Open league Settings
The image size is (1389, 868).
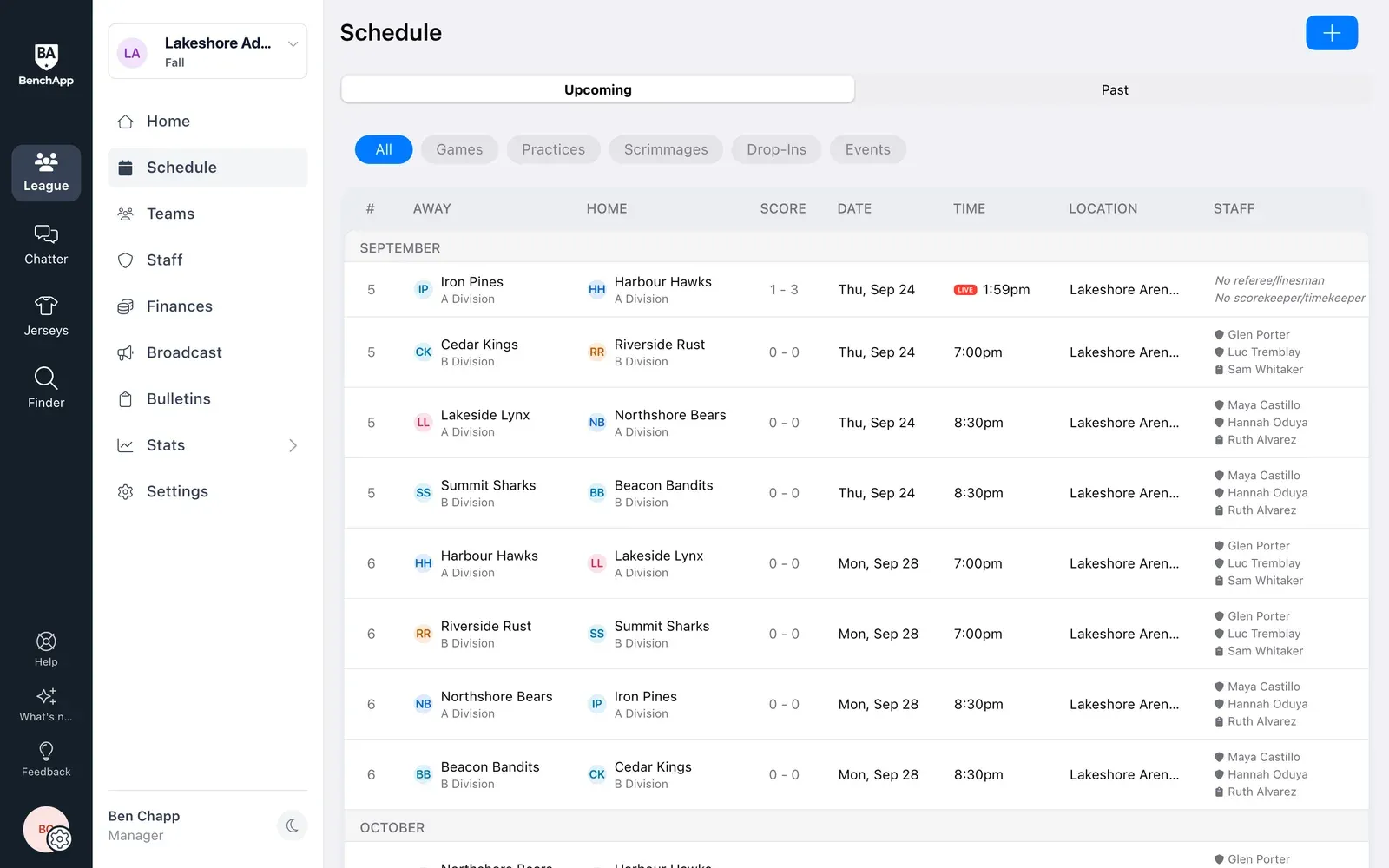pos(207,491)
